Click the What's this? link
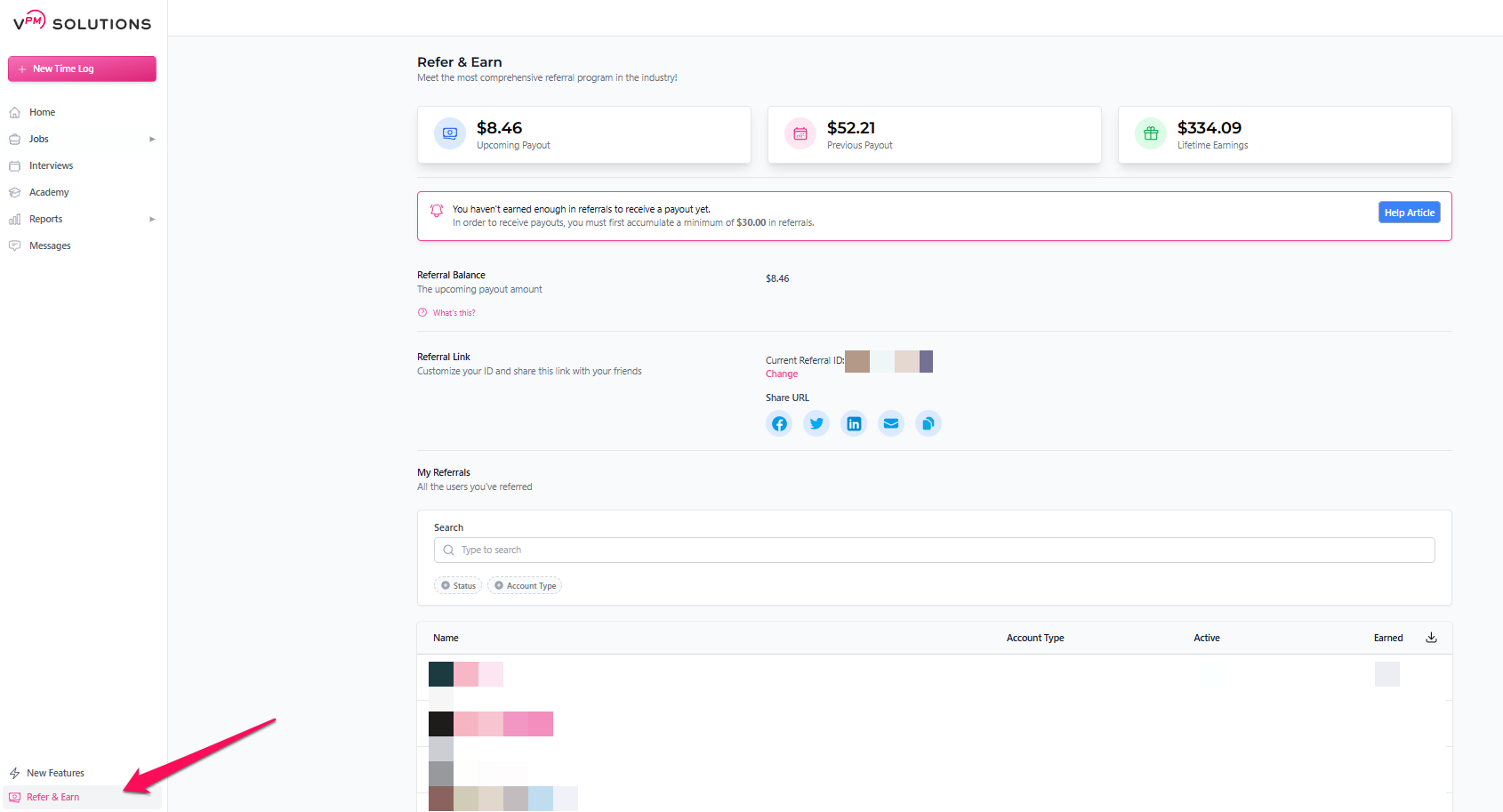This screenshot has width=1503, height=812. (x=454, y=313)
